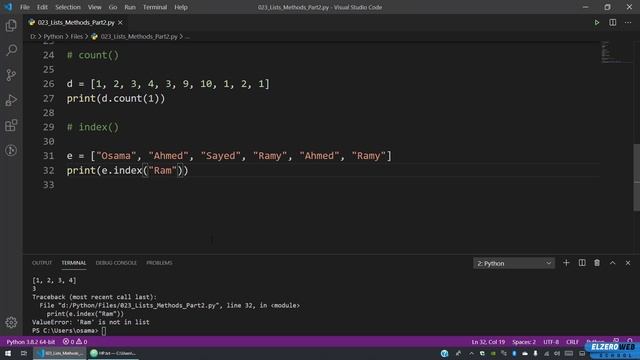
Task: Switch to the PROBLEMS panel tab
Action: point(159,263)
